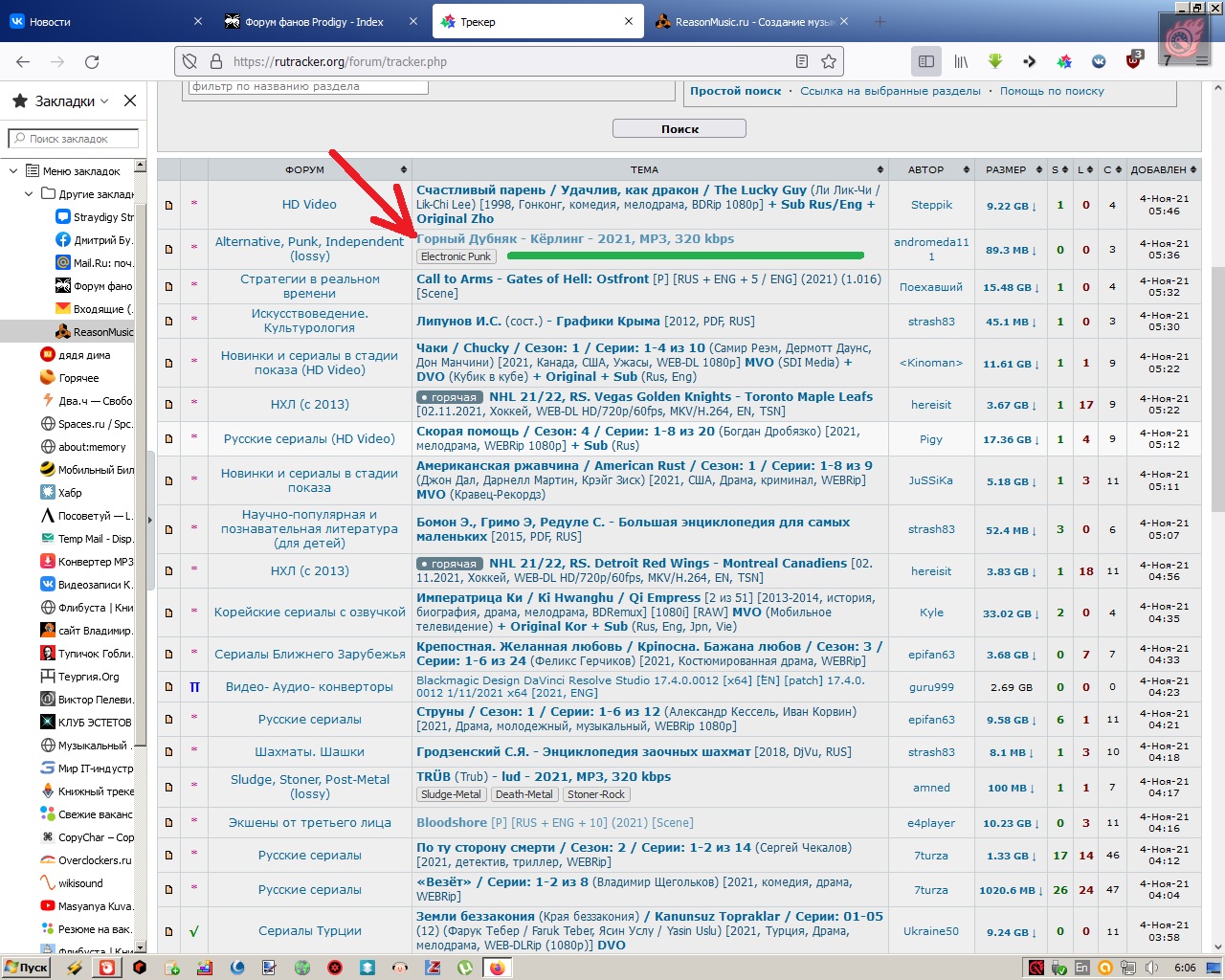Open the Firefox hamburger menu
This screenshot has width=1225, height=980.
click(1202, 61)
